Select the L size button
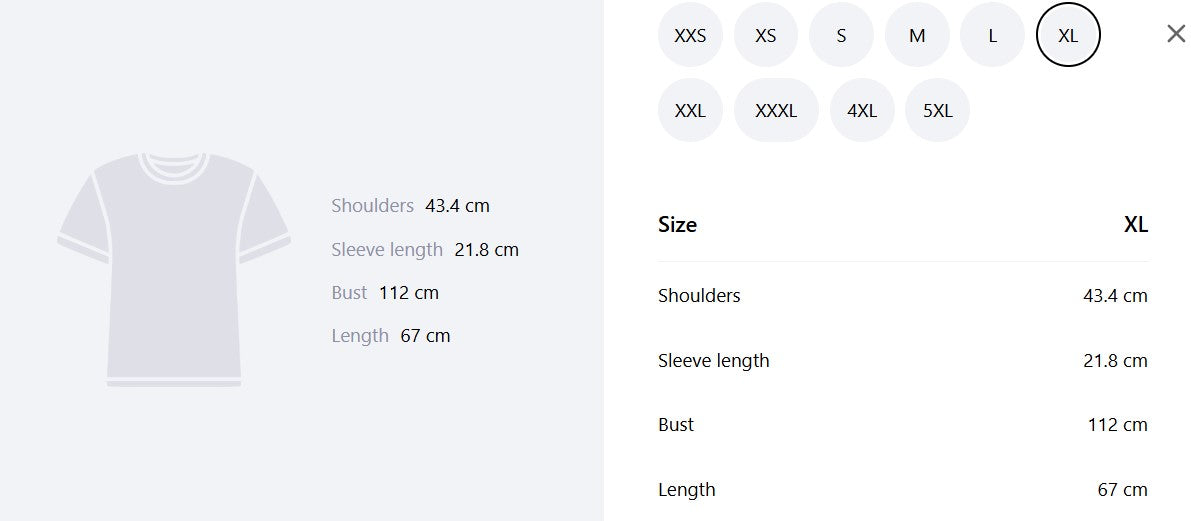 coord(992,35)
